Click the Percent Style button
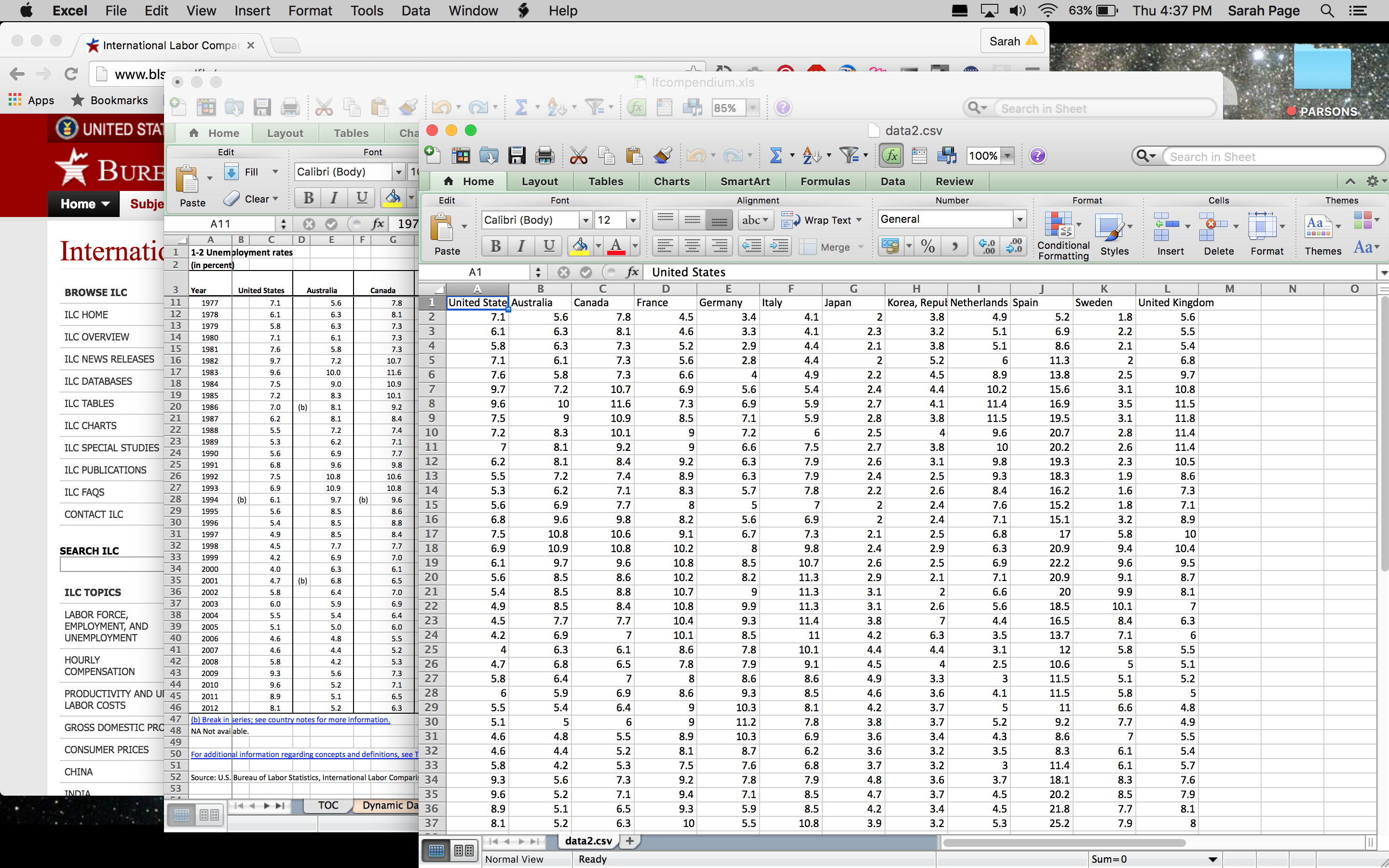 click(927, 247)
